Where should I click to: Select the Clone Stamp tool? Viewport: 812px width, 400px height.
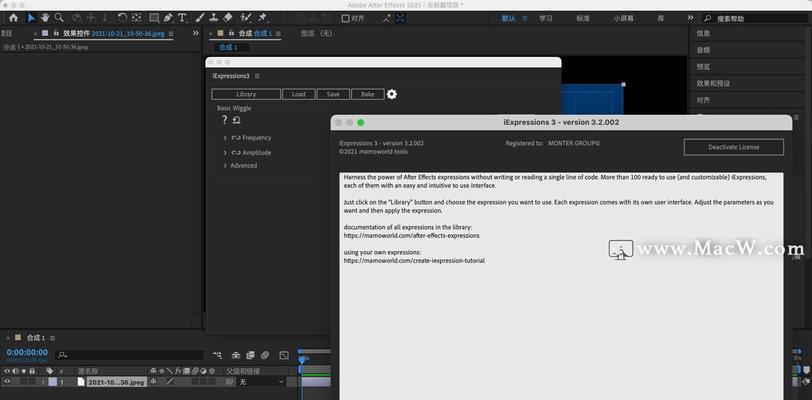pyautogui.click(x=214, y=18)
